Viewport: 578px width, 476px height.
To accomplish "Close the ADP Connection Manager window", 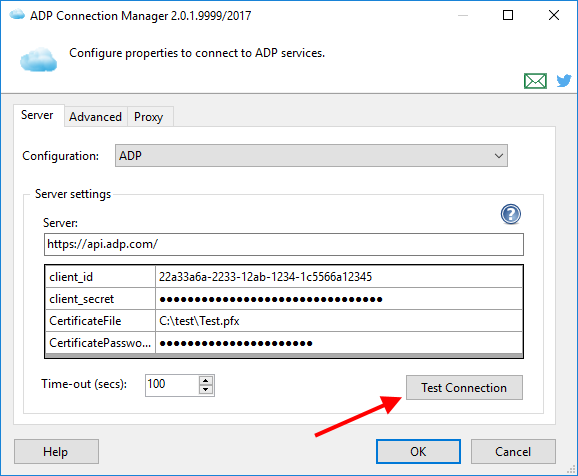I will [x=554, y=15].
